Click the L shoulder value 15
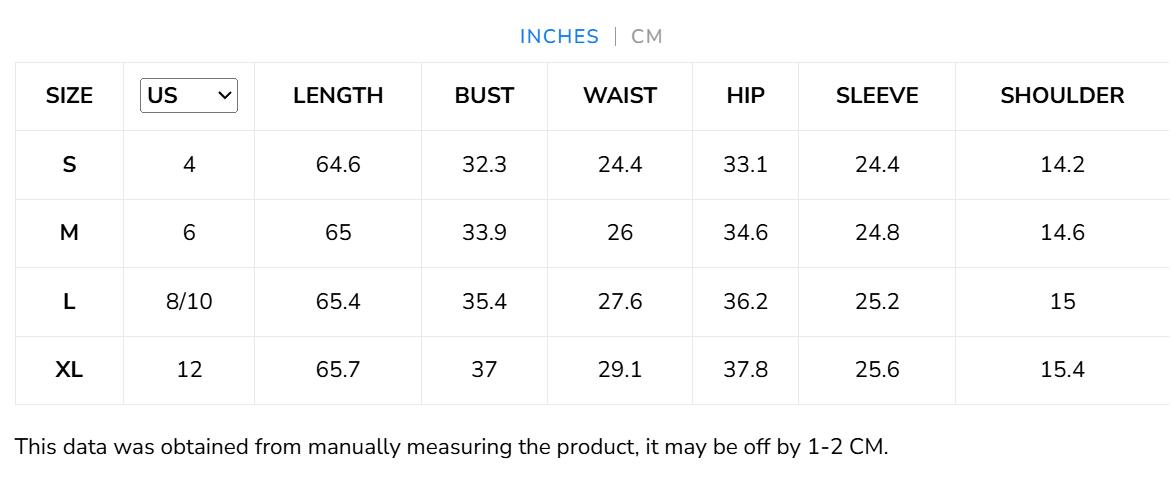Image resolution: width=1173 pixels, height=483 pixels. [1062, 302]
